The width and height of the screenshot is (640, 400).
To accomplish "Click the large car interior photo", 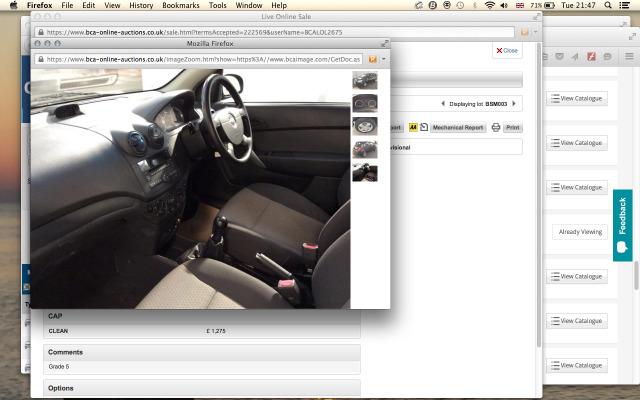I will (x=190, y=189).
